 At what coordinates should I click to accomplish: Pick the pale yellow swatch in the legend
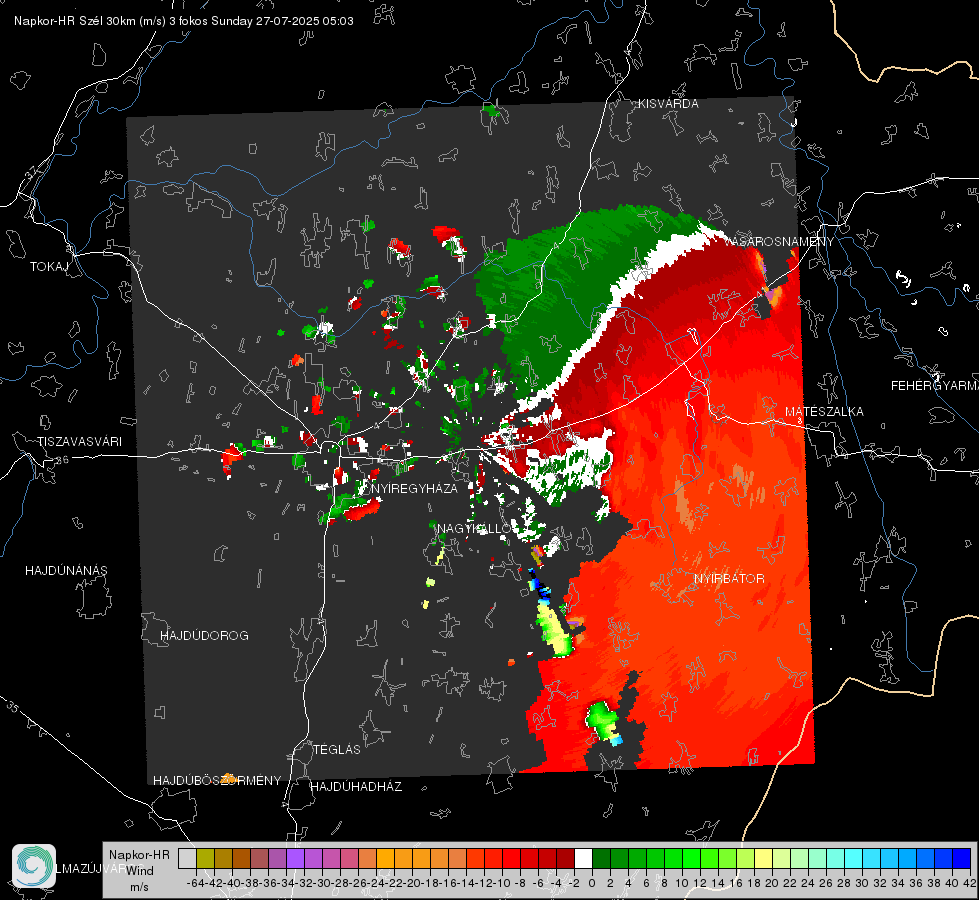coord(763,858)
